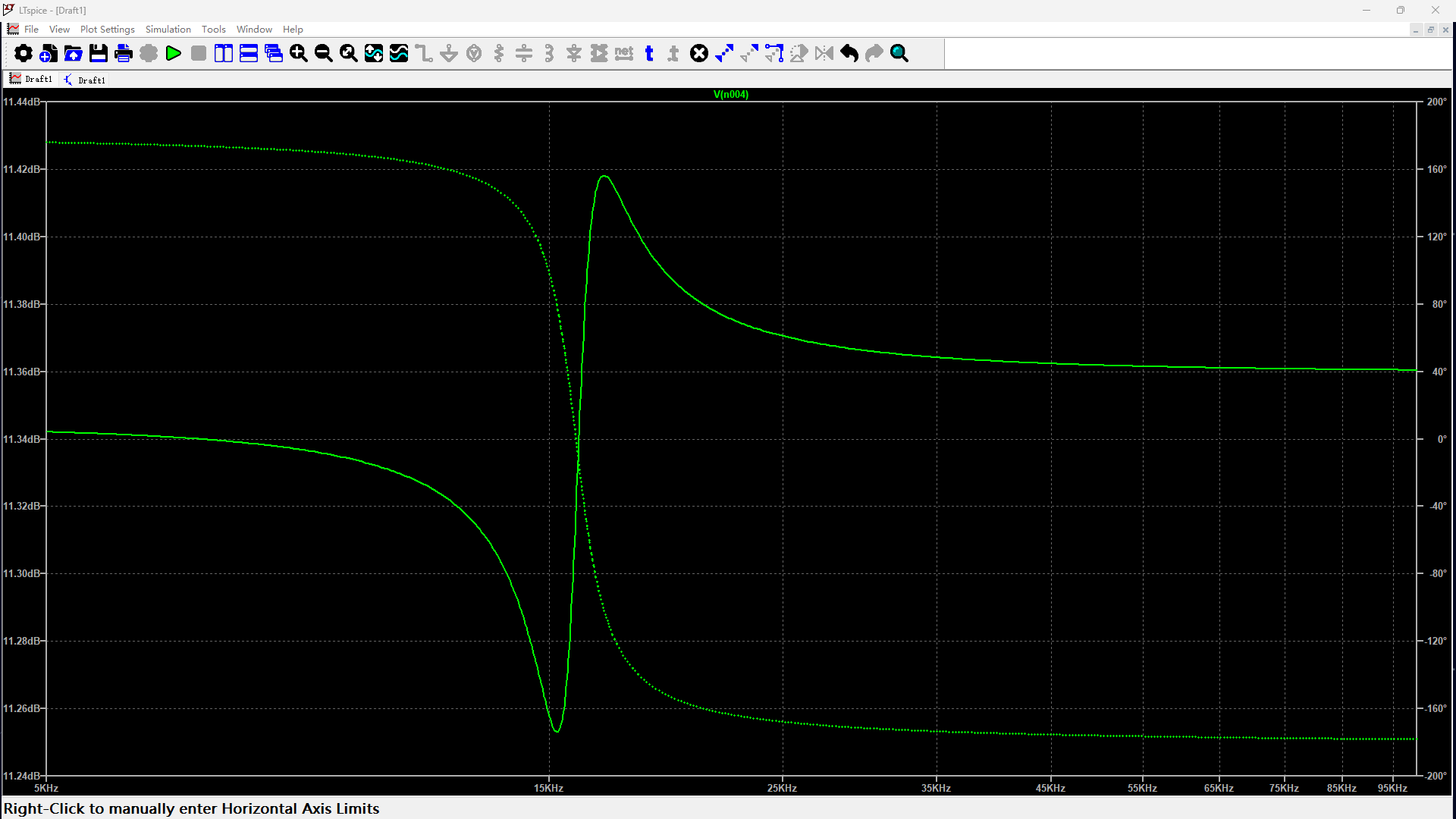Click the 15KHz horizontal axis label

pyautogui.click(x=548, y=788)
